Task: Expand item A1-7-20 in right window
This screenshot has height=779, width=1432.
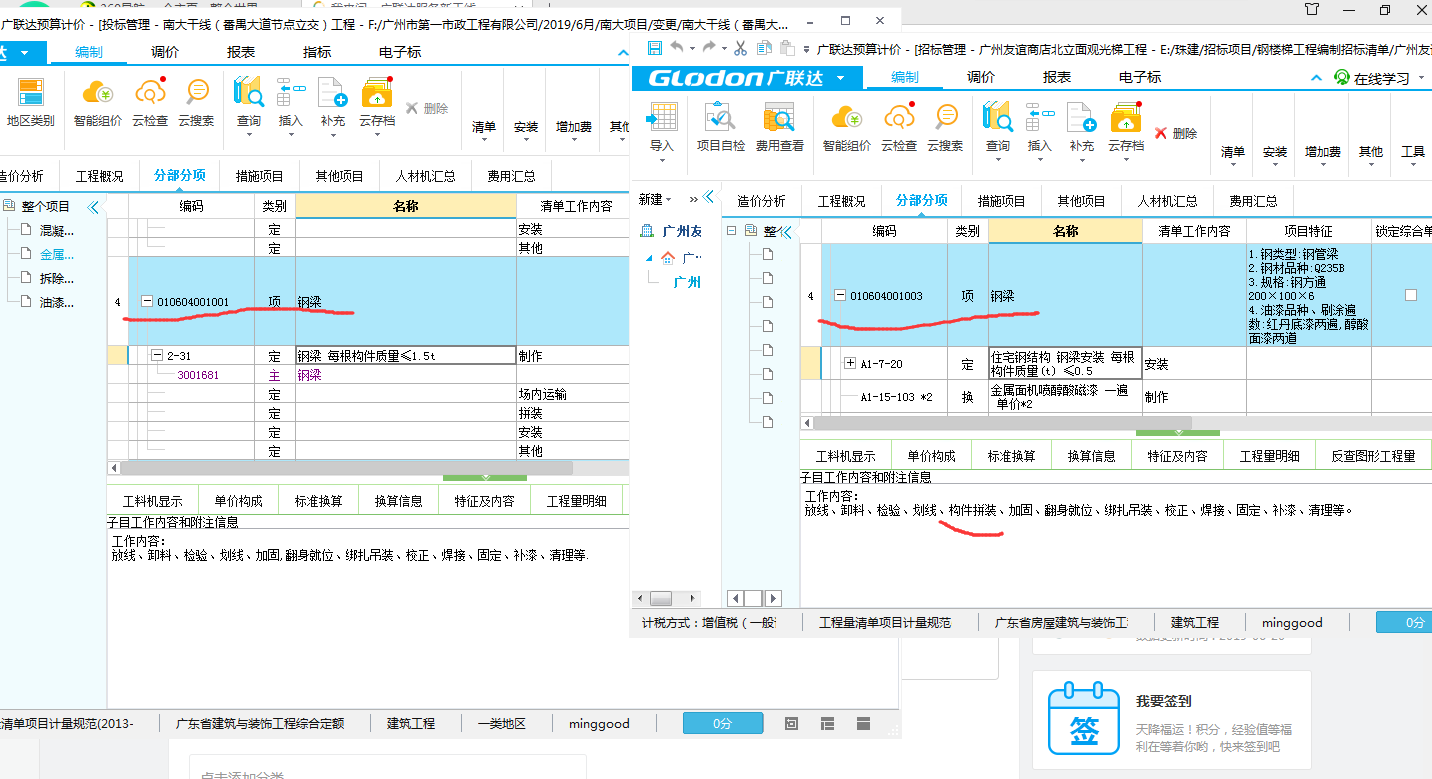Action: pyautogui.click(x=851, y=364)
